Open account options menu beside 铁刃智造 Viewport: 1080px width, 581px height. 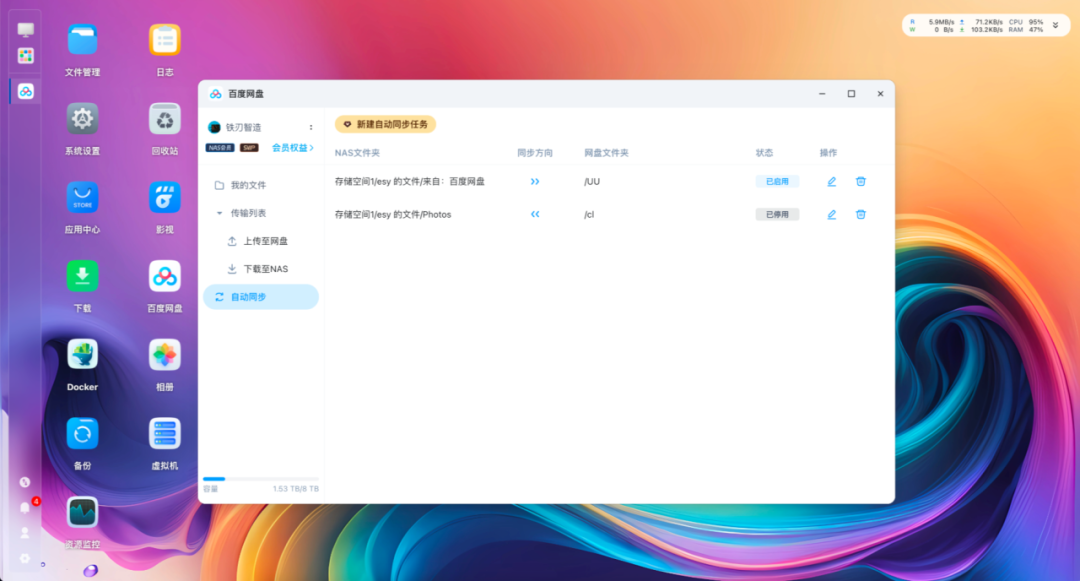click(311, 127)
